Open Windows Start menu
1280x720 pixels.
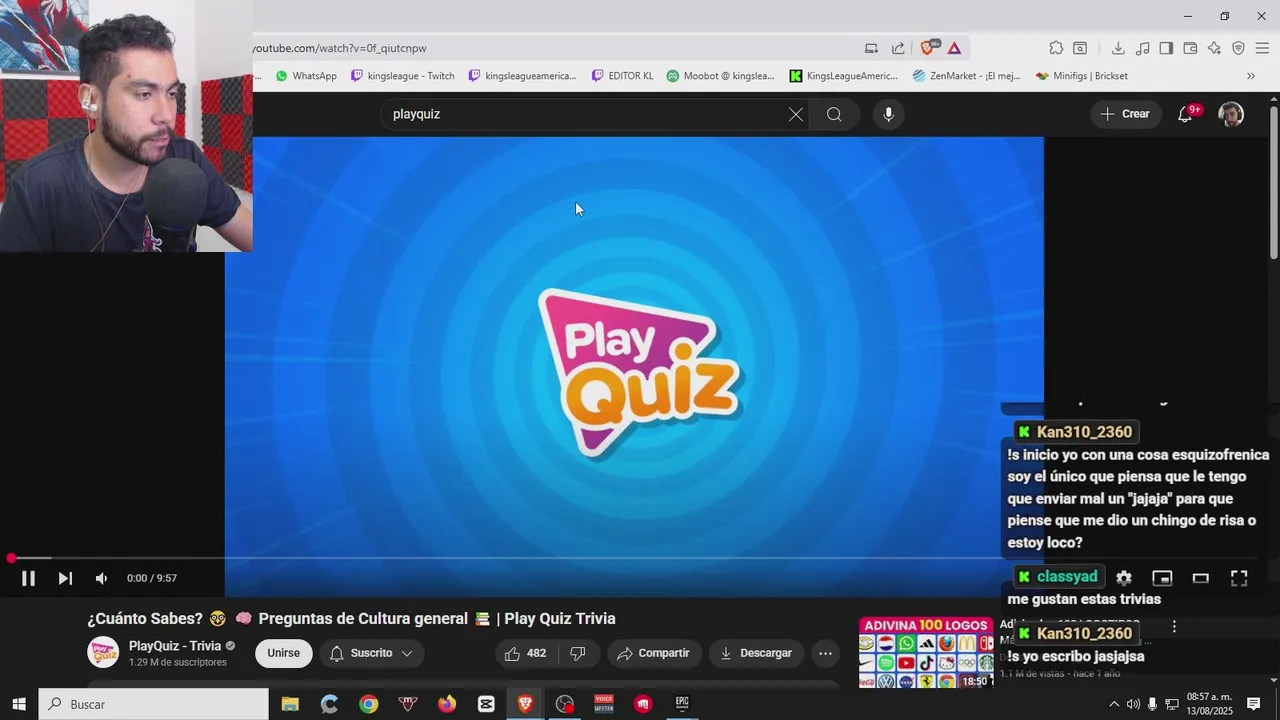[x=18, y=704]
